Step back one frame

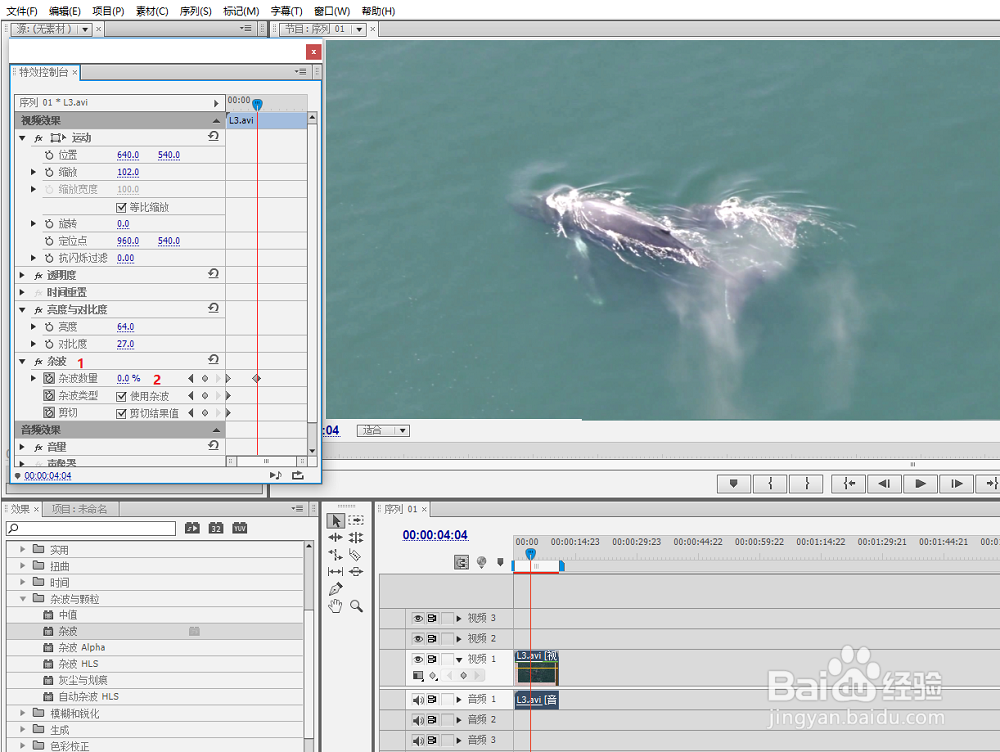tap(884, 484)
